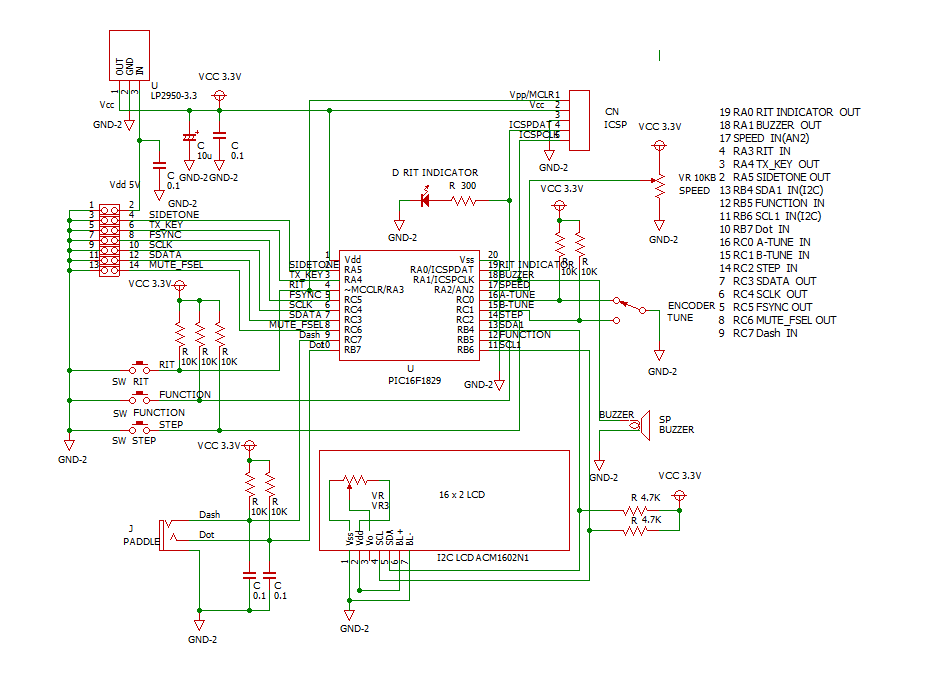Click the 0.1 capacitor beside the 10u capacitor
The width and height of the screenshot is (925, 674).
point(219,136)
